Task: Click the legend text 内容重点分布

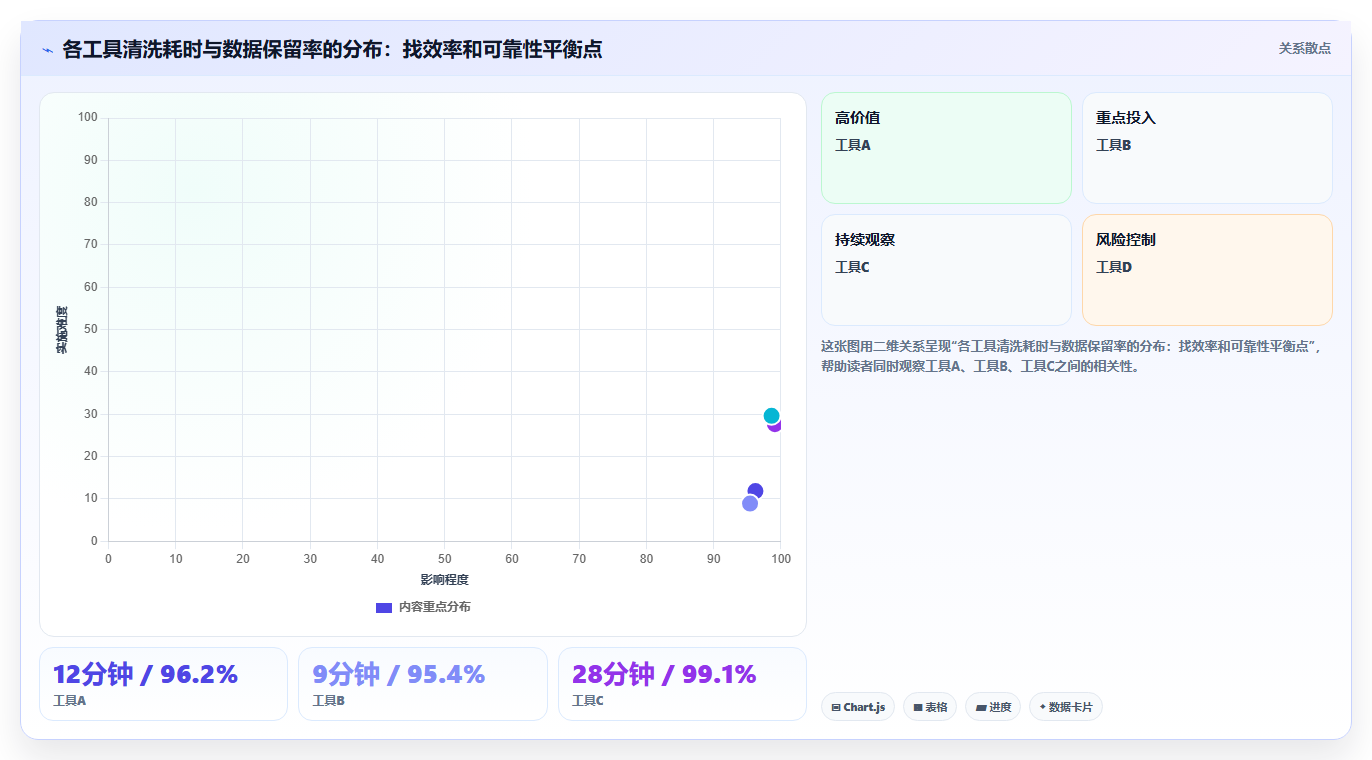Action: click(x=434, y=607)
